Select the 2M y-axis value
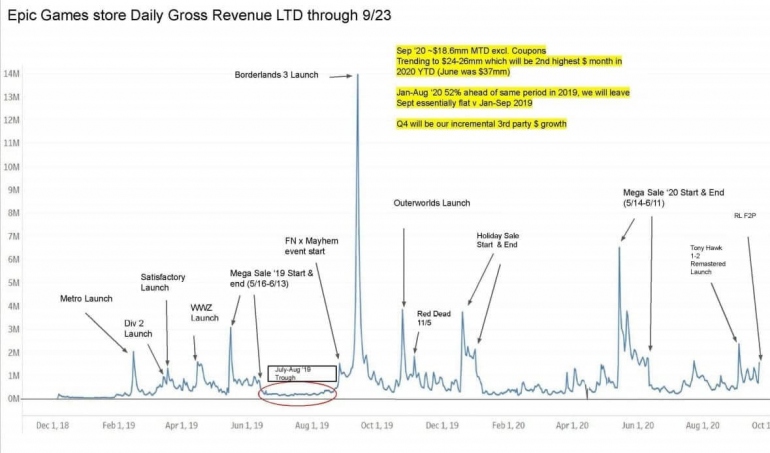The image size is (770, 453). tap(13, 353)
